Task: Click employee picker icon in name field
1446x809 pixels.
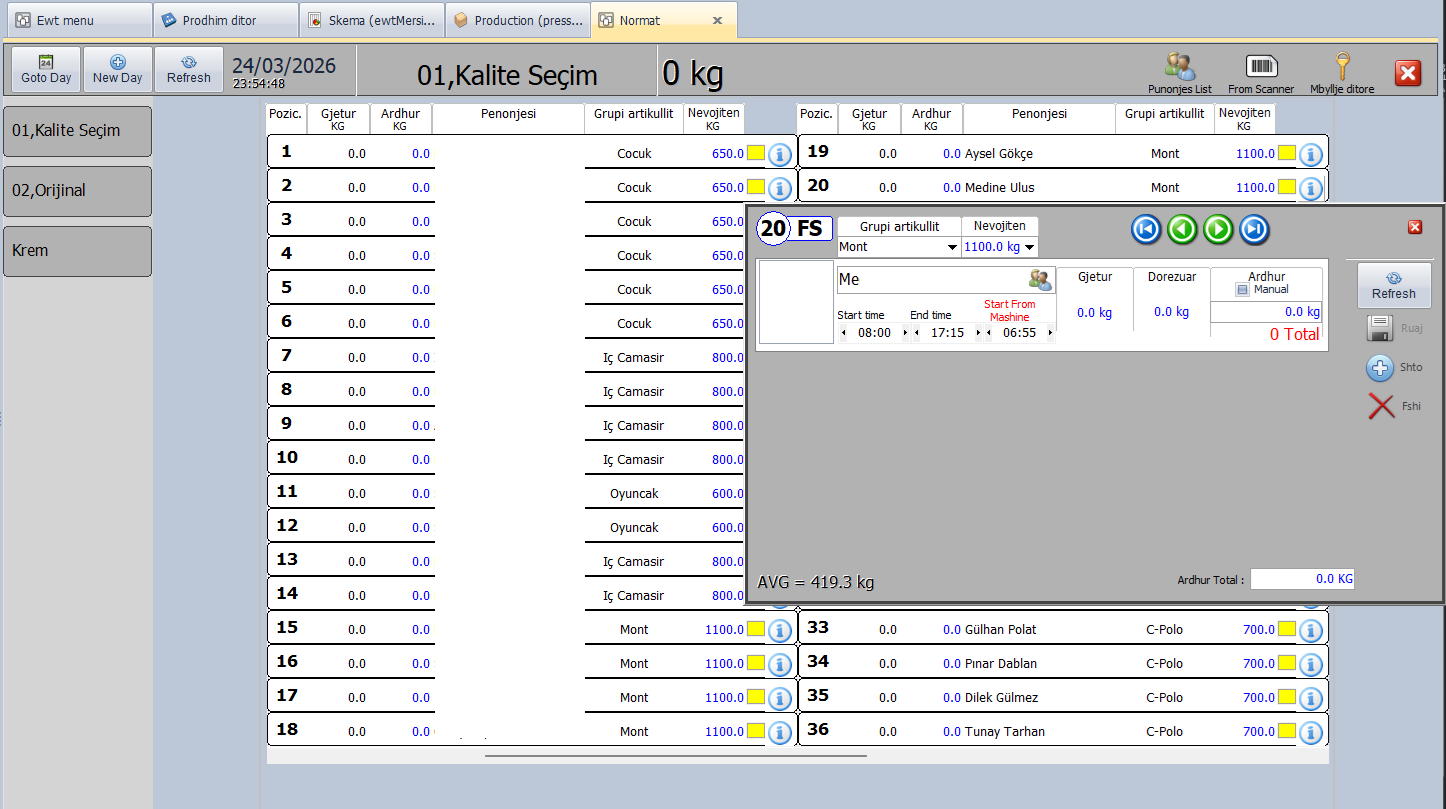Action: (x=1040, y=280)
